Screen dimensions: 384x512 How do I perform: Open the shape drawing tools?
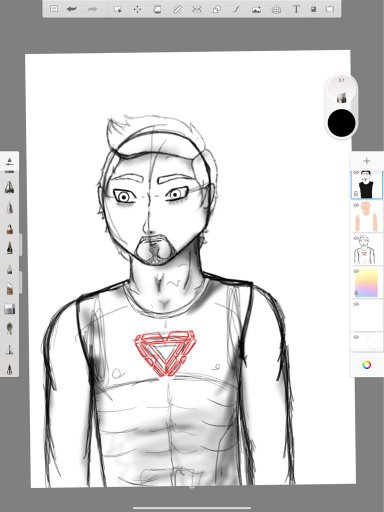click(217, 9)
